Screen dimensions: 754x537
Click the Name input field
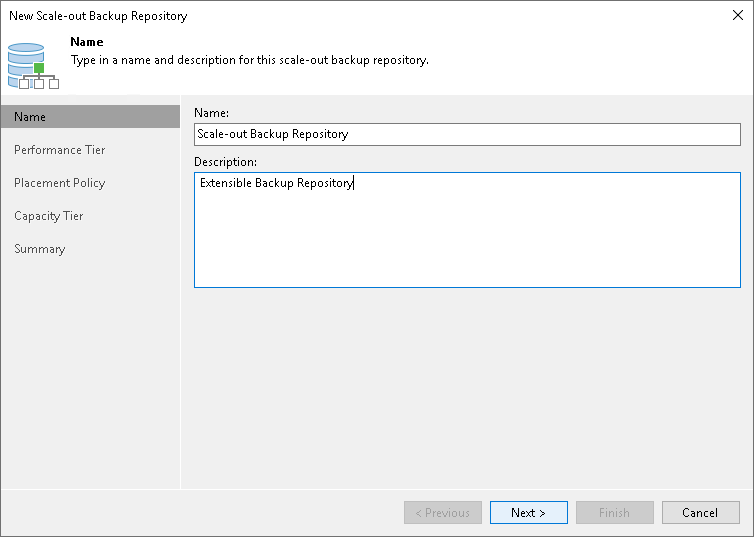[x=467, y=134]
